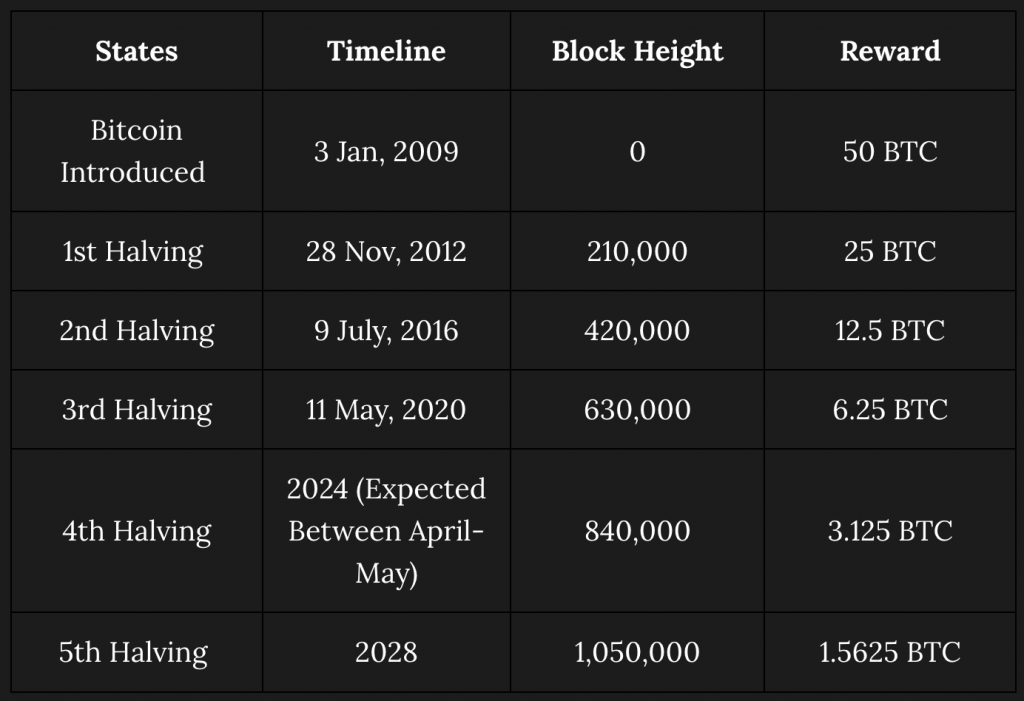1024x701 pixels.
Task: Select the Bitcoin Introduced cell
Action: point(136,151)
